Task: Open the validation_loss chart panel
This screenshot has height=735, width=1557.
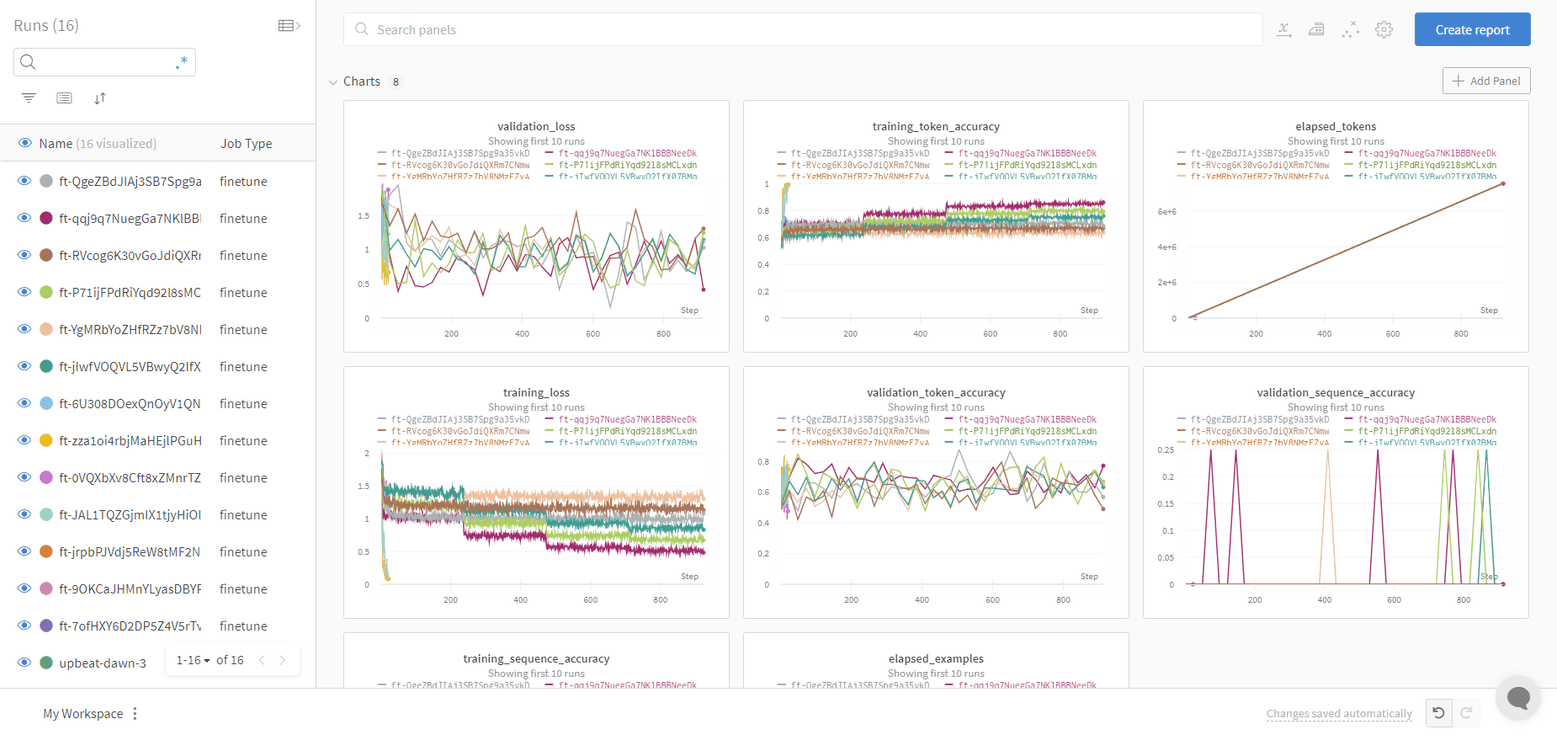Action: [x=536, y=226]
